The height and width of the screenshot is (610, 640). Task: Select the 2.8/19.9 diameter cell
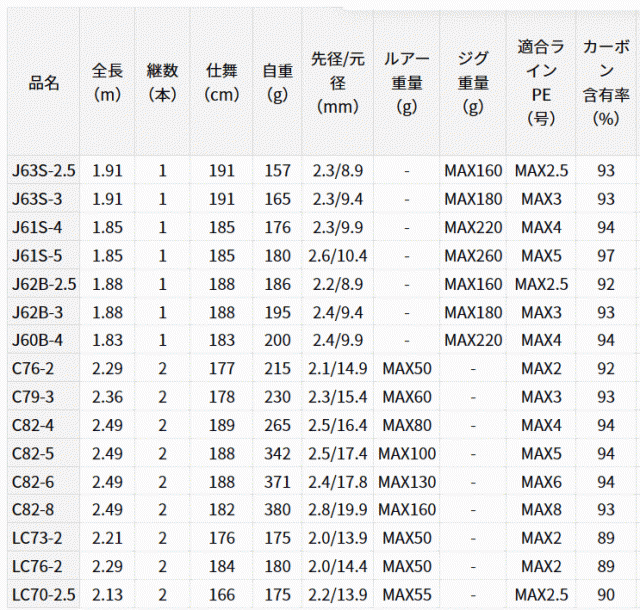coord(338,510)
